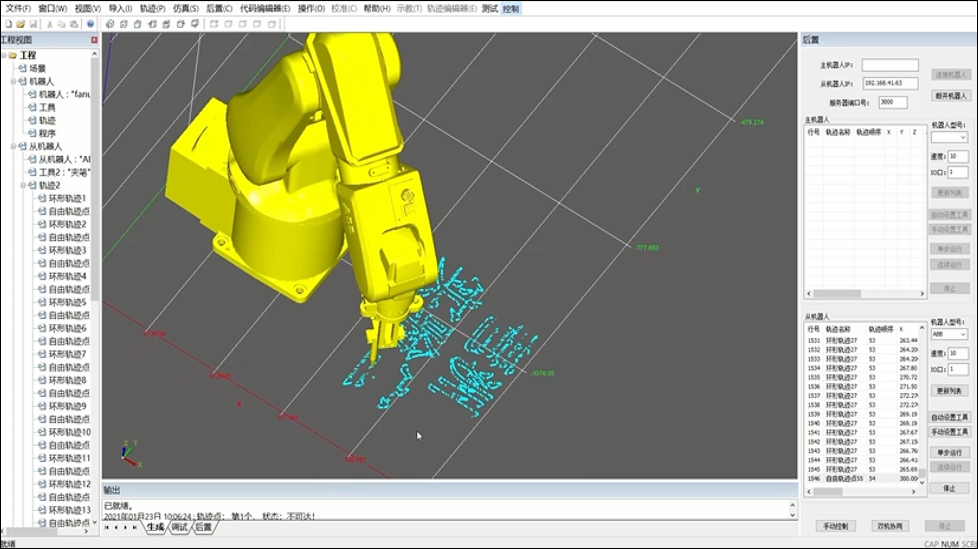This screenshot has width=978, height=549.
Task: Close the 工程视图 panel with red X
Action: click(94, 41)
